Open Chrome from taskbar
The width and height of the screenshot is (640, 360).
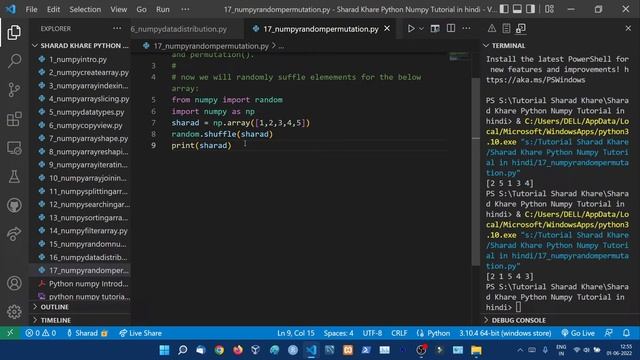click(219, 350)
